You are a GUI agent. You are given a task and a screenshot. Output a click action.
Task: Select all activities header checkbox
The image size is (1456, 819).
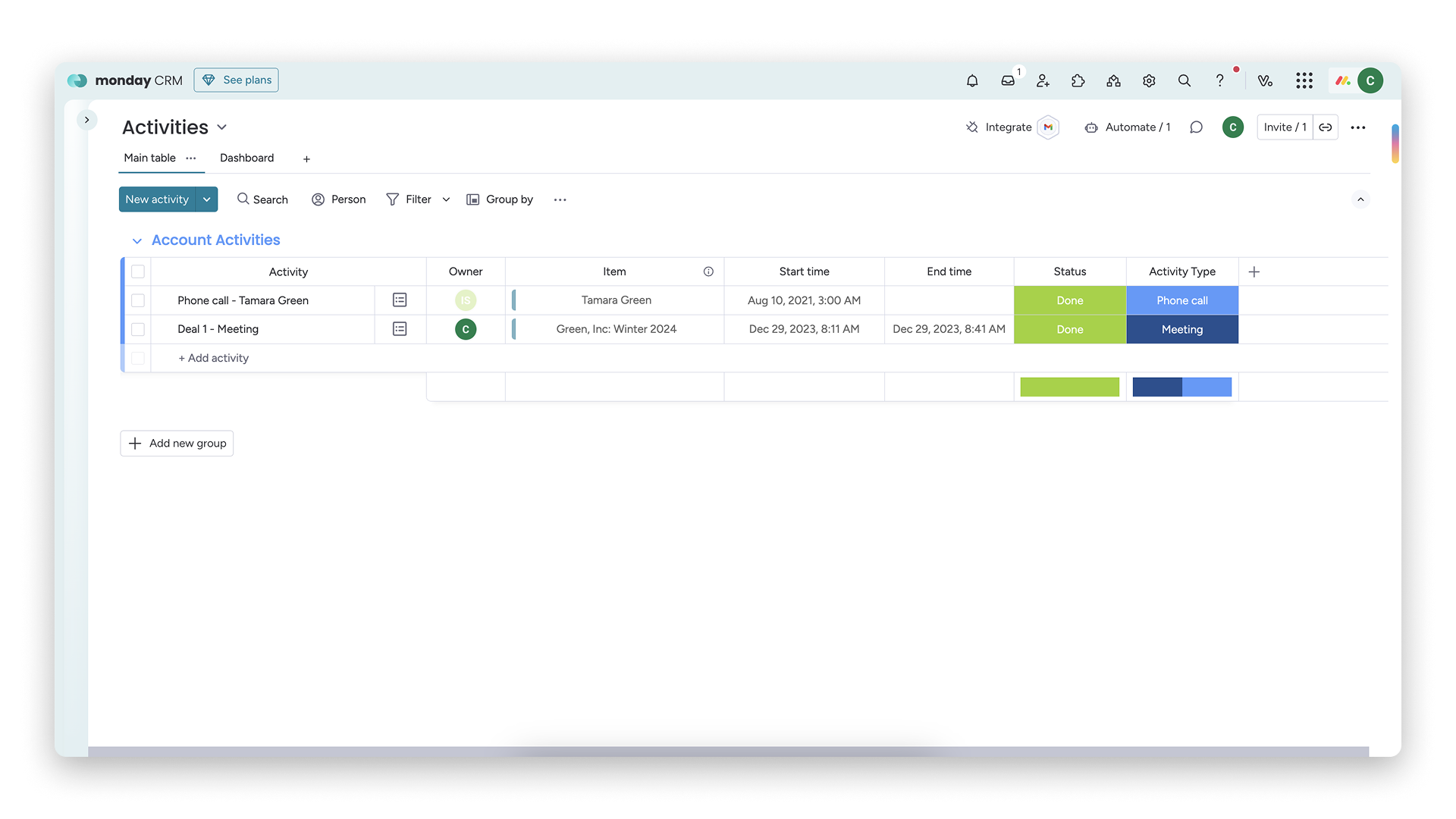[x=138, y=271]
